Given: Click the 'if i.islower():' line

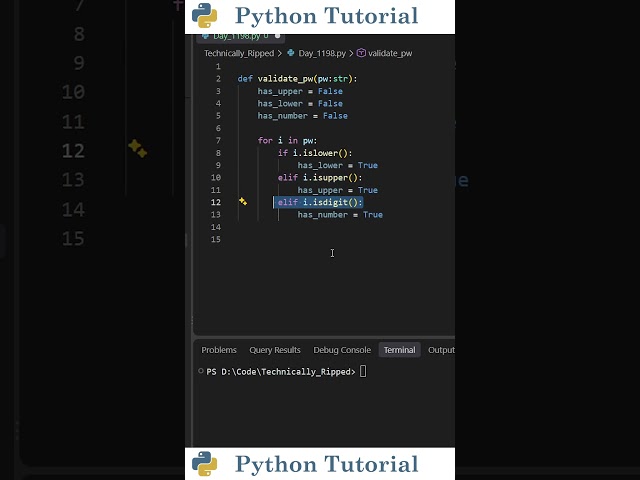Looking at the screenshot, I should click(315, 153).
